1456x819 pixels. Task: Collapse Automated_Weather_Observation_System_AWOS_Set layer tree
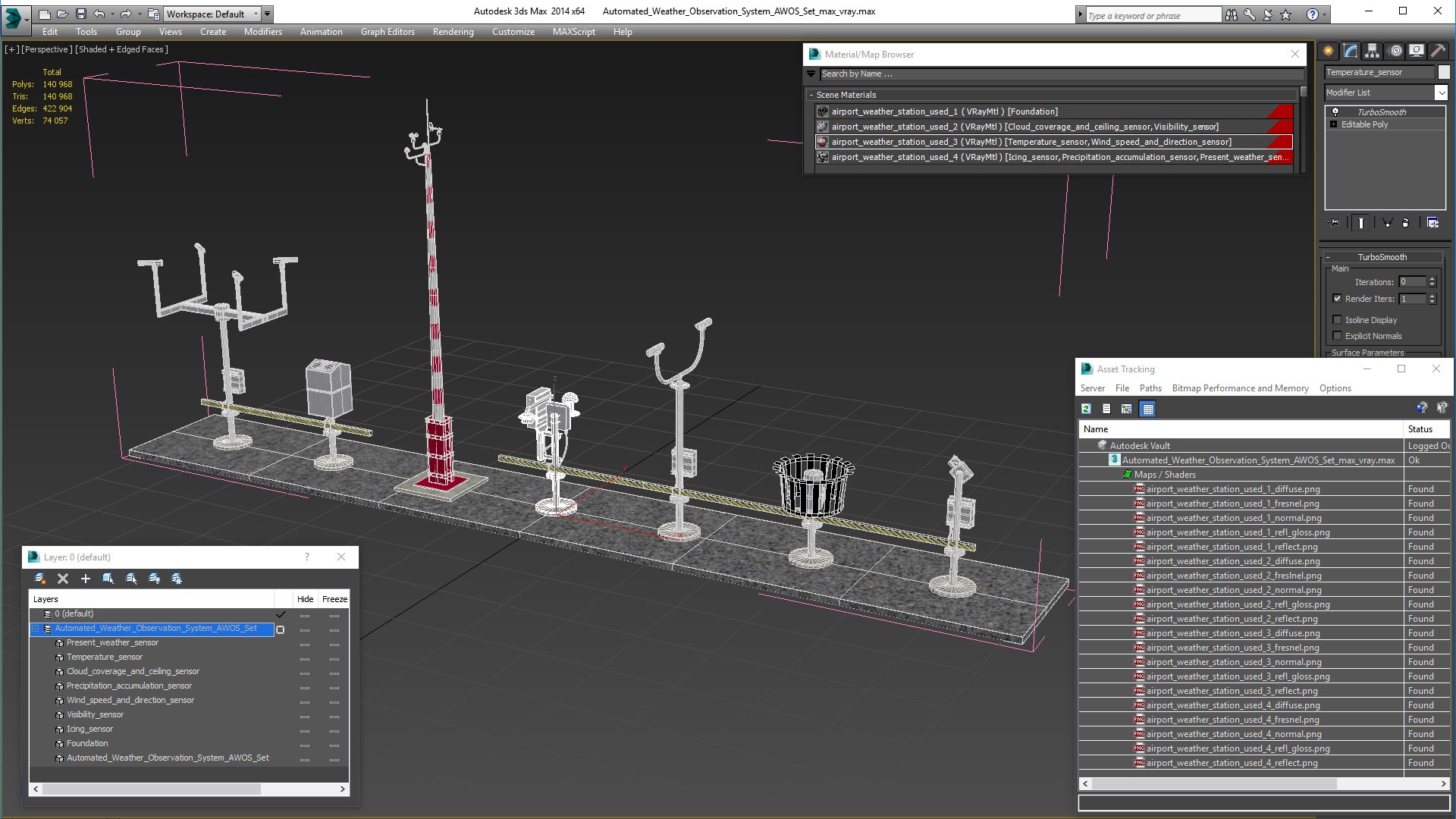[x=36, y=629]
